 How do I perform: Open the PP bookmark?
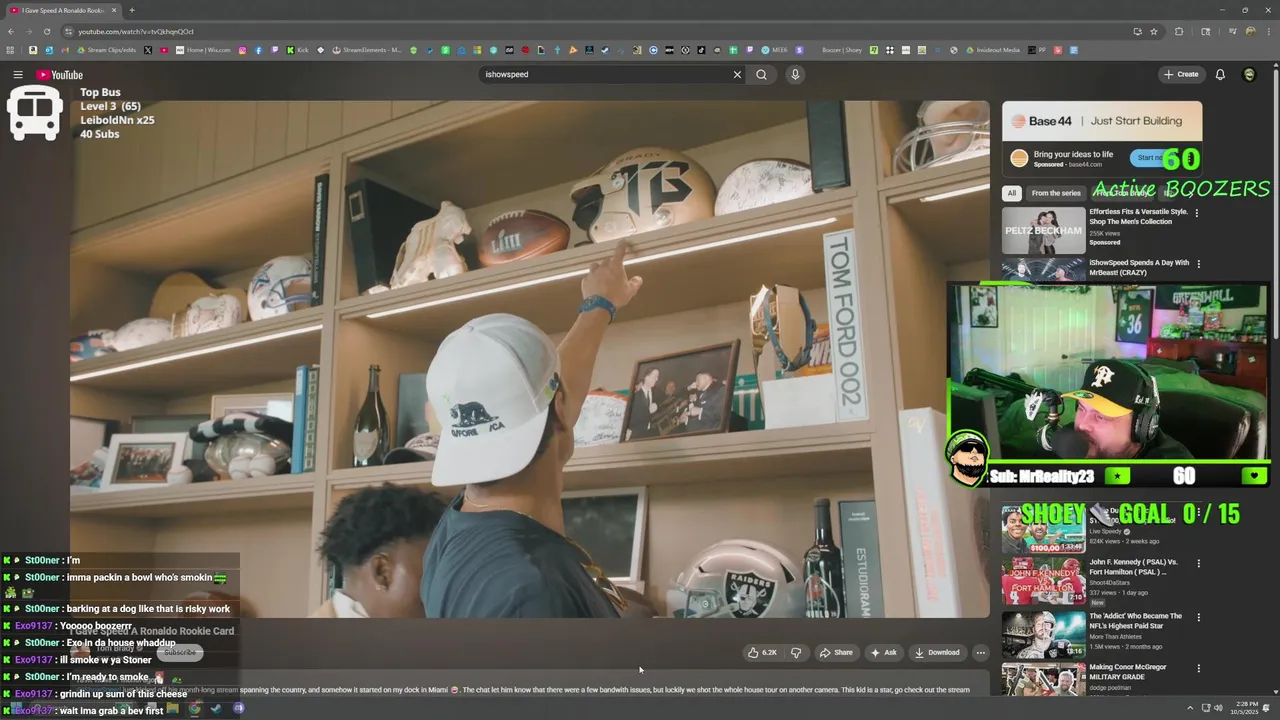click(1038, 50)
